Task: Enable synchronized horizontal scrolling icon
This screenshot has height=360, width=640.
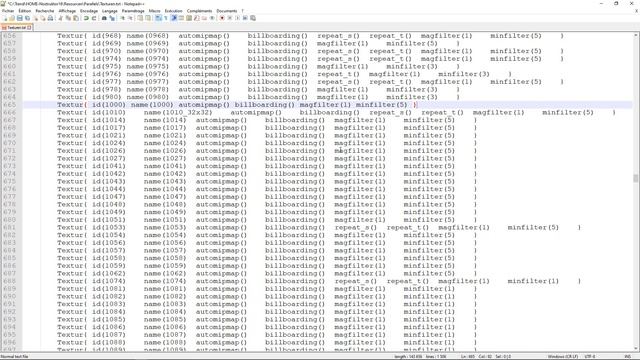Action: coord(148,18)
